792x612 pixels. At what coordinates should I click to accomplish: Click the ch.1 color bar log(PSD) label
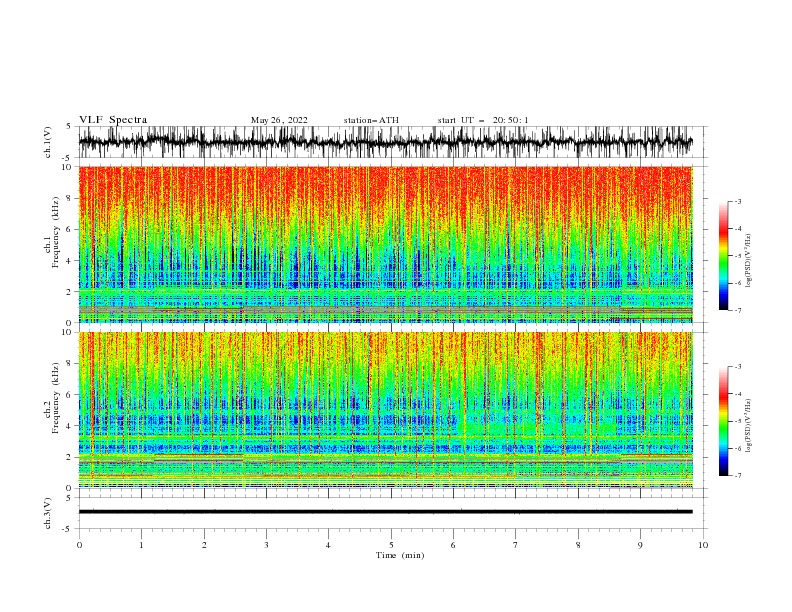pos(748,261)
